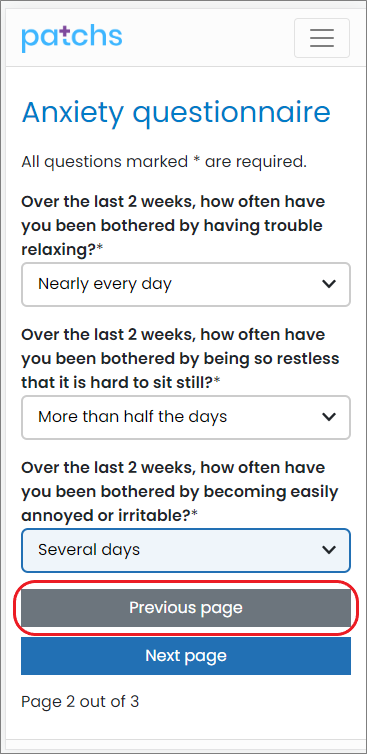Click chevron arrow on trouble relaxing dropdown
367x754 pixels.
point(329,284)
